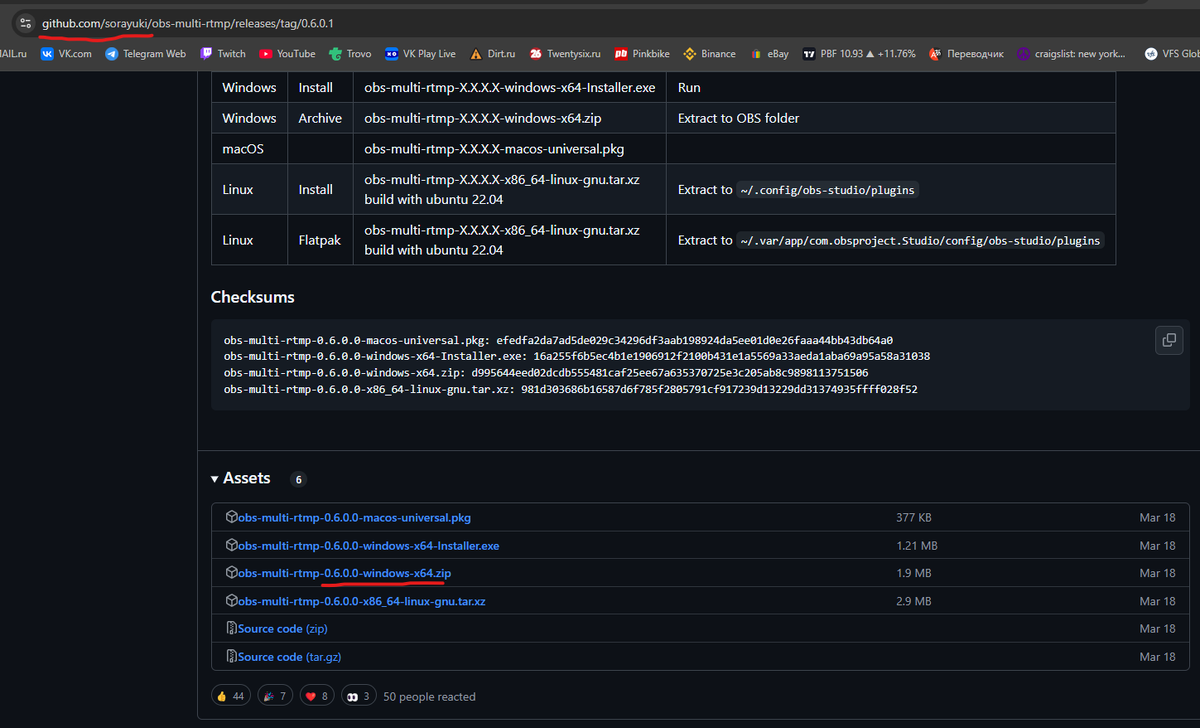Open the Переводчик bookmark

[966, 54]
